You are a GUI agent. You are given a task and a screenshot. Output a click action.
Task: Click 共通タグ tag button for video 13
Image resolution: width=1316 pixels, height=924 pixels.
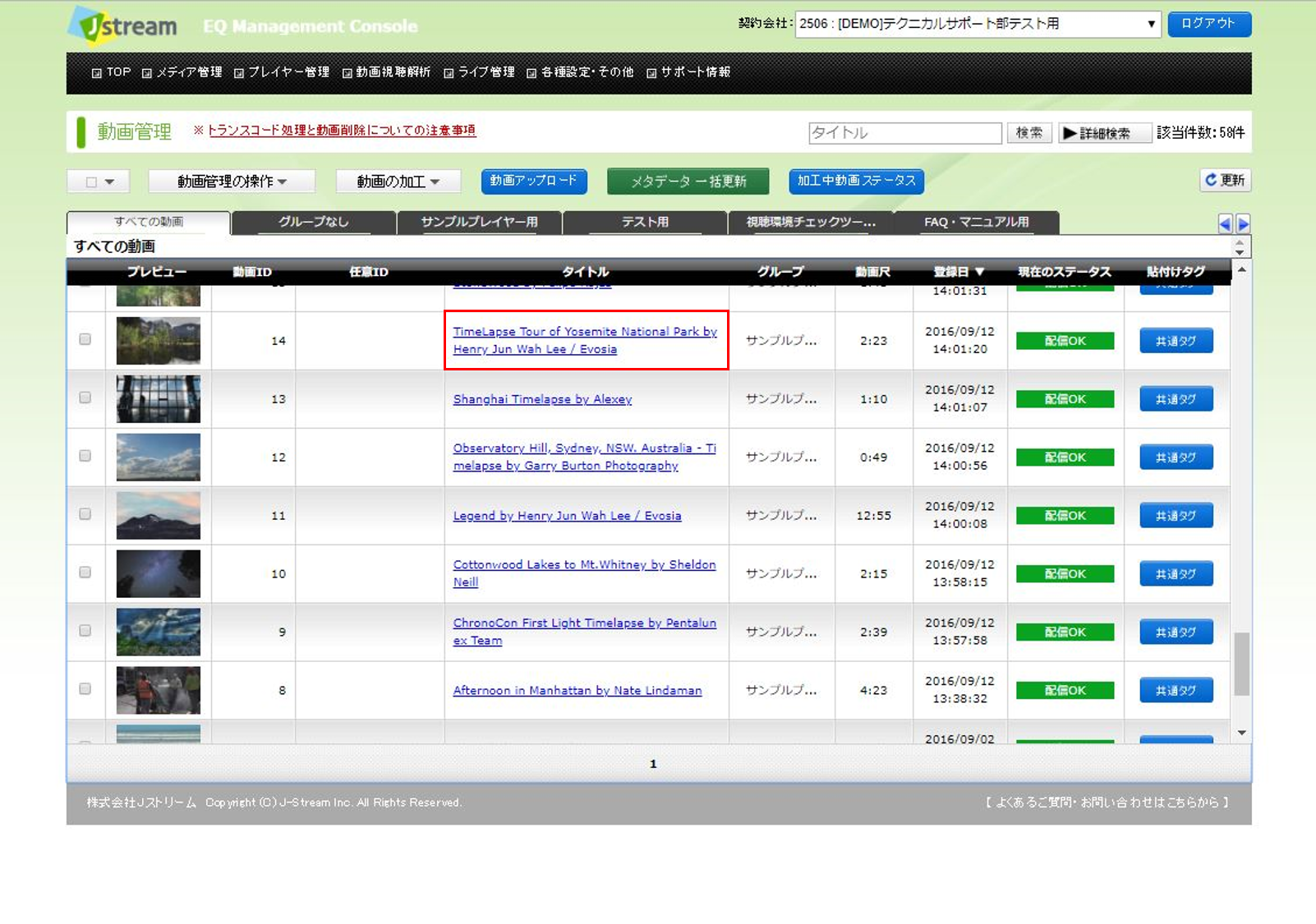tap(1176, 399)
